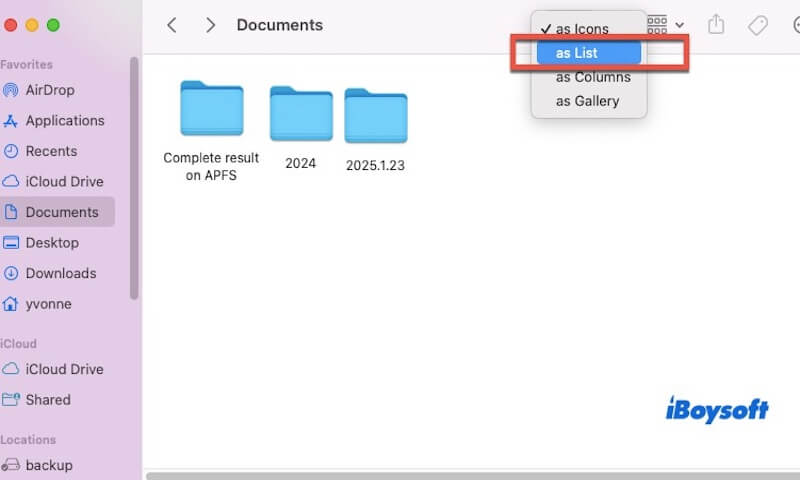Go to yvonne home folder
The width and height of the screenshot is (800, 480).
pyautogui.click(x=48, y=303)
